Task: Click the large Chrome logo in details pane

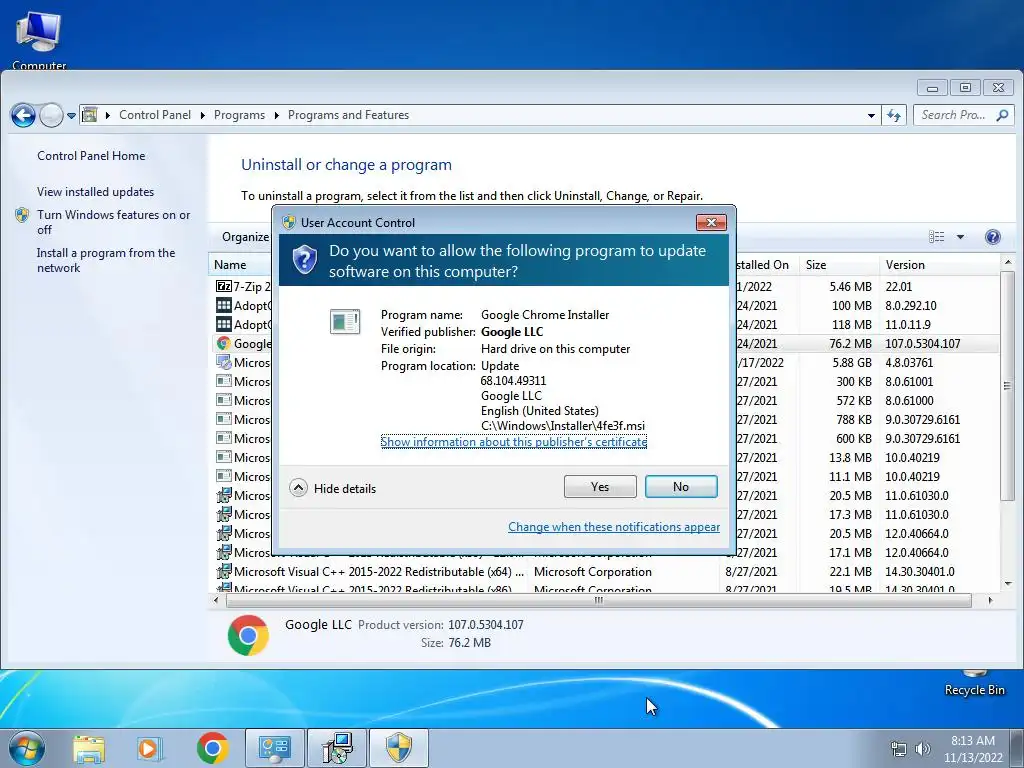Action: [x=248, y=635]
